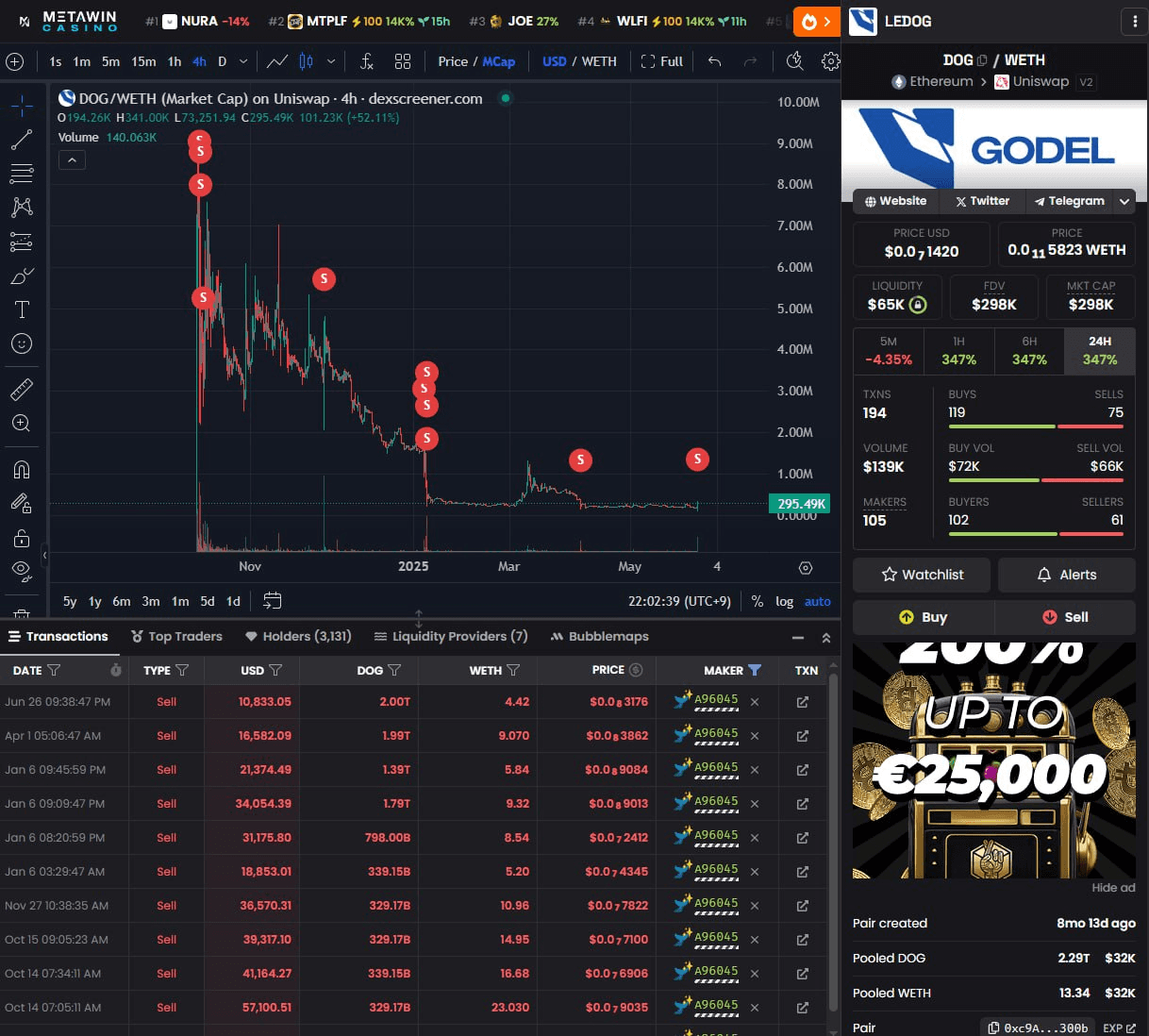Select the text annotation tool
The width and height of the screenshot is (1149, 1036).
click(x=22, y=309)
